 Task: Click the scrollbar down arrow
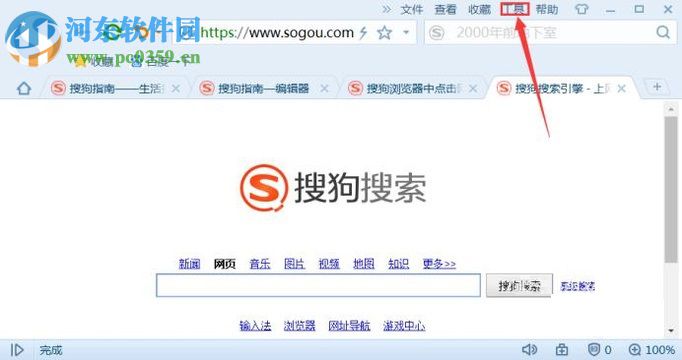(x=671, y=330)
